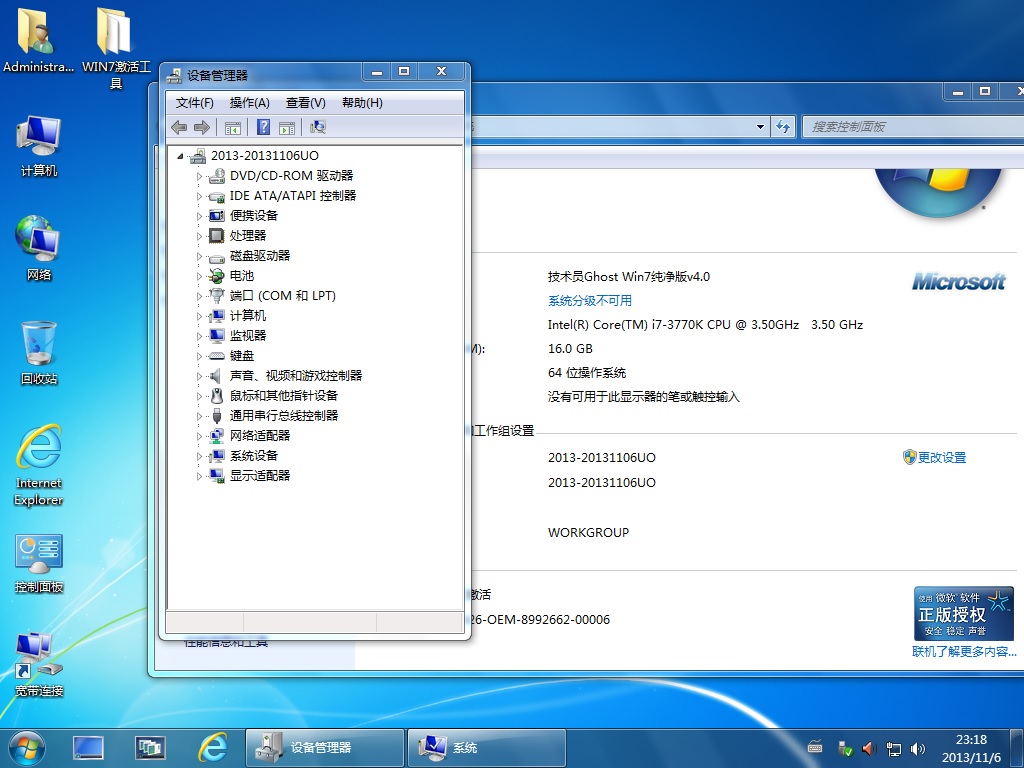
Task: Open the 查看(V) menu
Action: [x=306, y=103]
